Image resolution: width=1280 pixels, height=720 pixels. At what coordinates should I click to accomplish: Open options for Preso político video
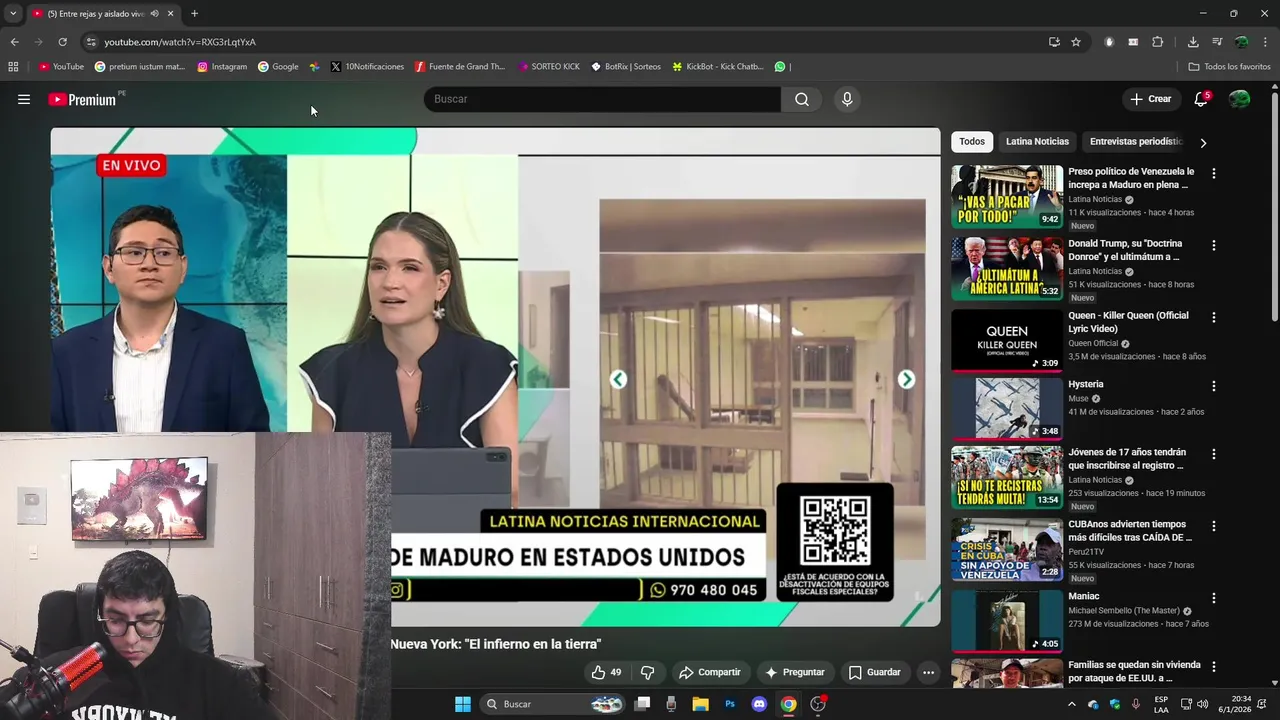point(1214,173)
